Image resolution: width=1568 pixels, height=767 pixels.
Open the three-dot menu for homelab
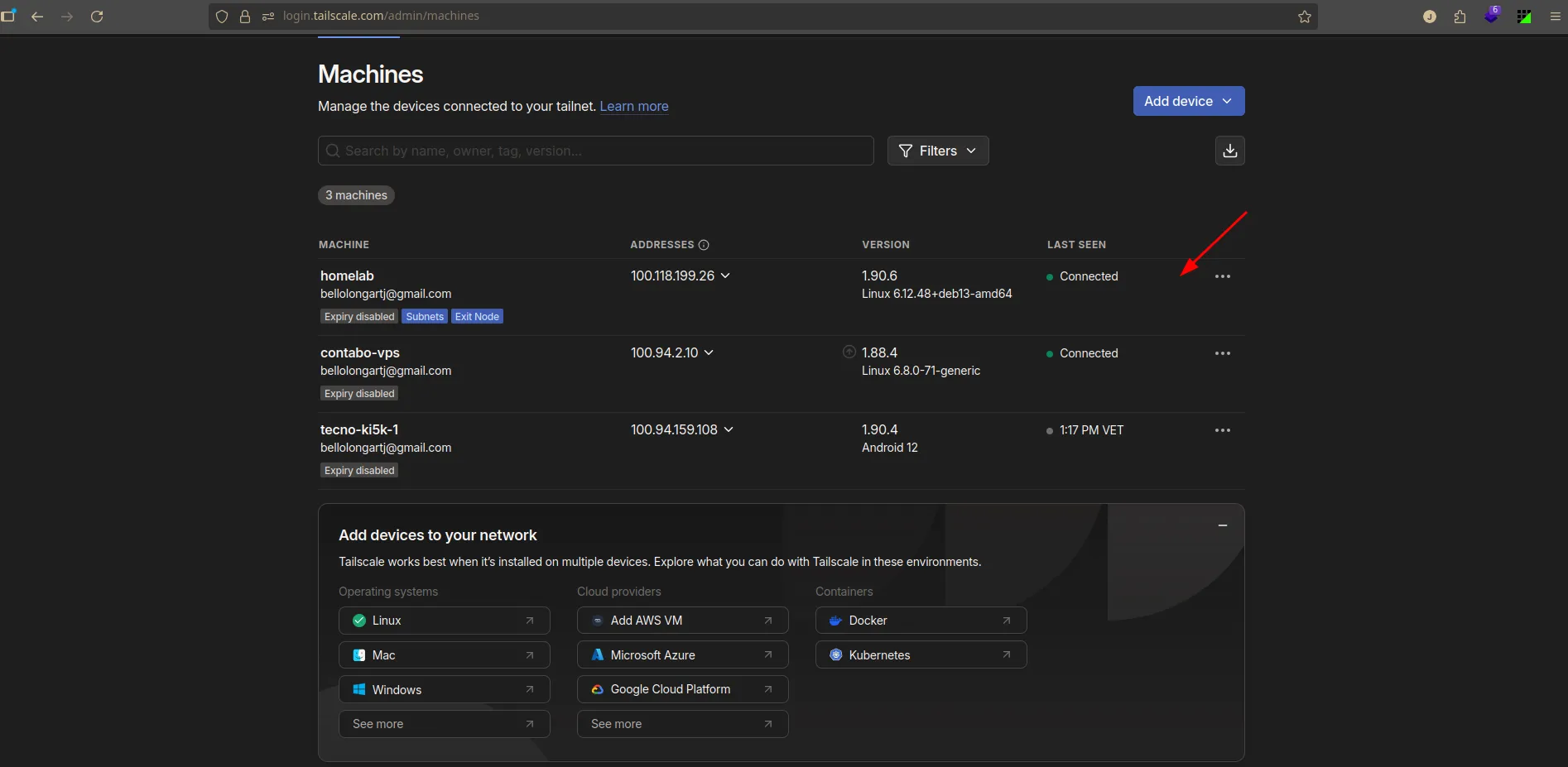coord(1222,276)
